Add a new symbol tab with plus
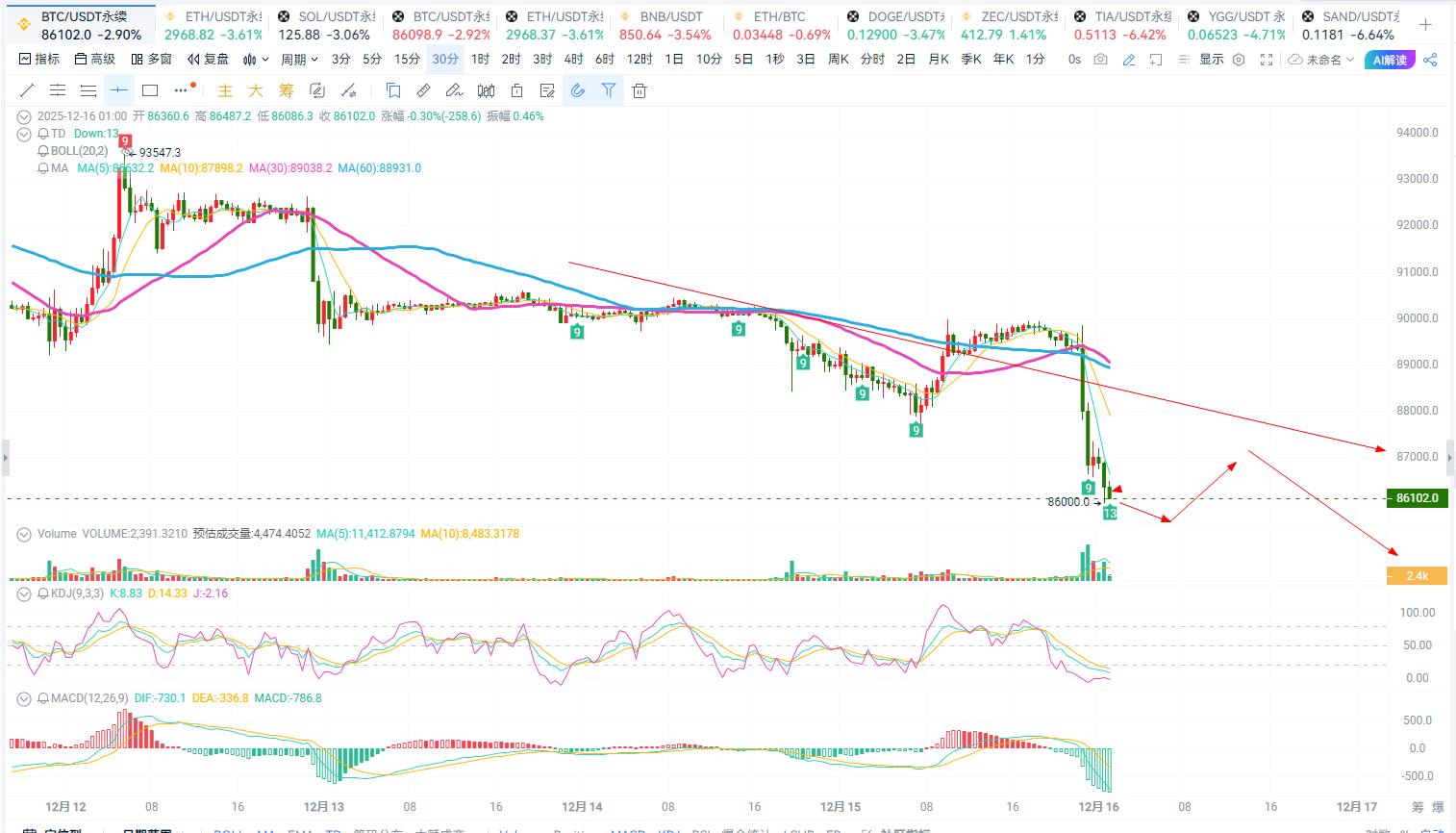Viewport: 1456px width, 833px height. [1425, 25]
